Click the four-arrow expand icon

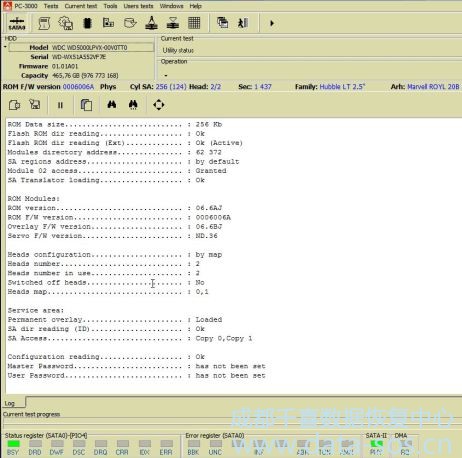pyautogui.click(x=159, y=105)
